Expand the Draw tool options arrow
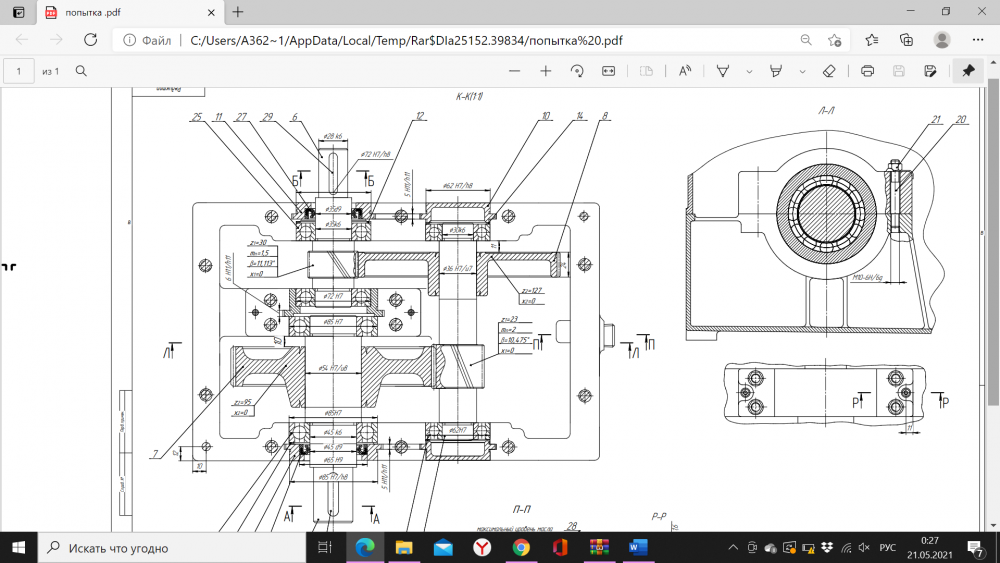The image size is (1000, 563). [x=749, y=71]
